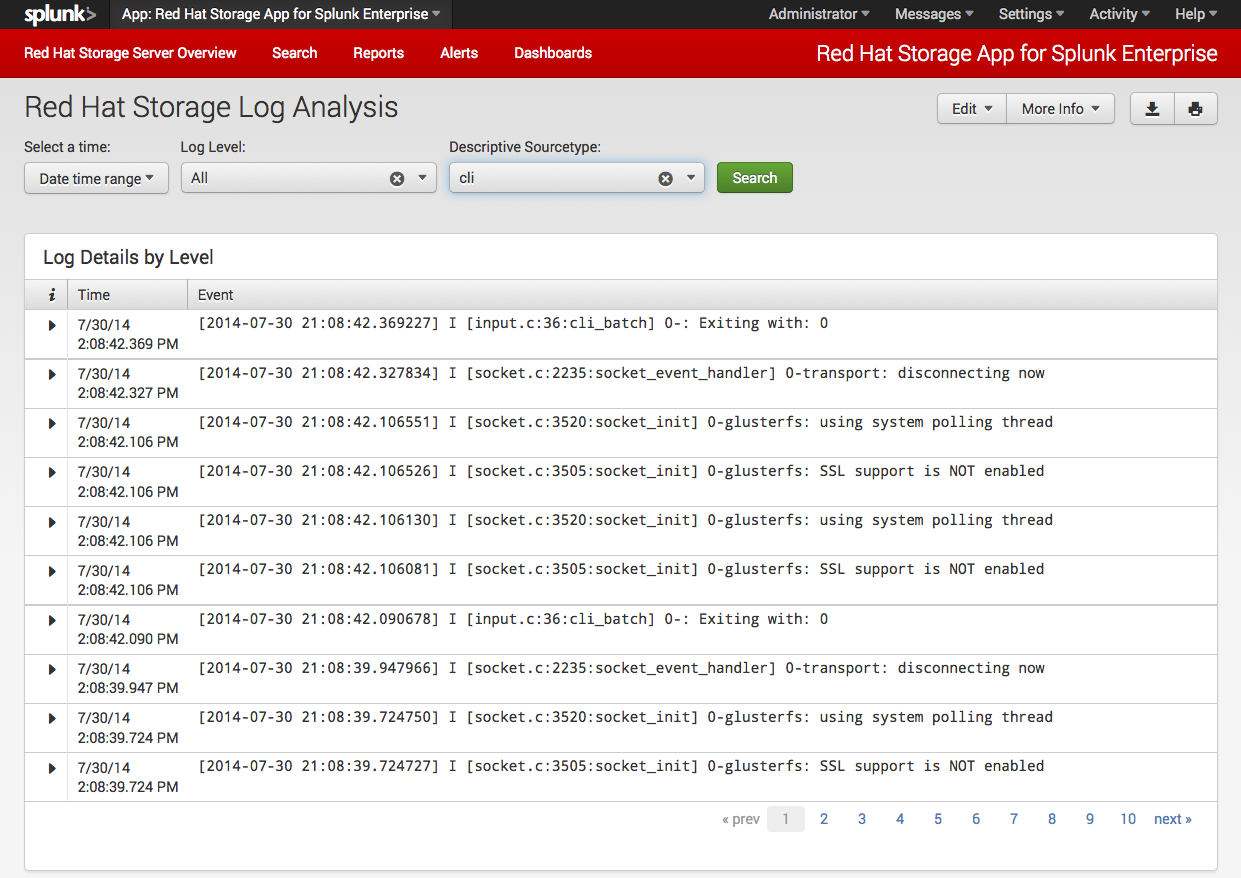Click the Splunk logo
The width and height of the screenshot is (1241, 878).
coord(60,14)
